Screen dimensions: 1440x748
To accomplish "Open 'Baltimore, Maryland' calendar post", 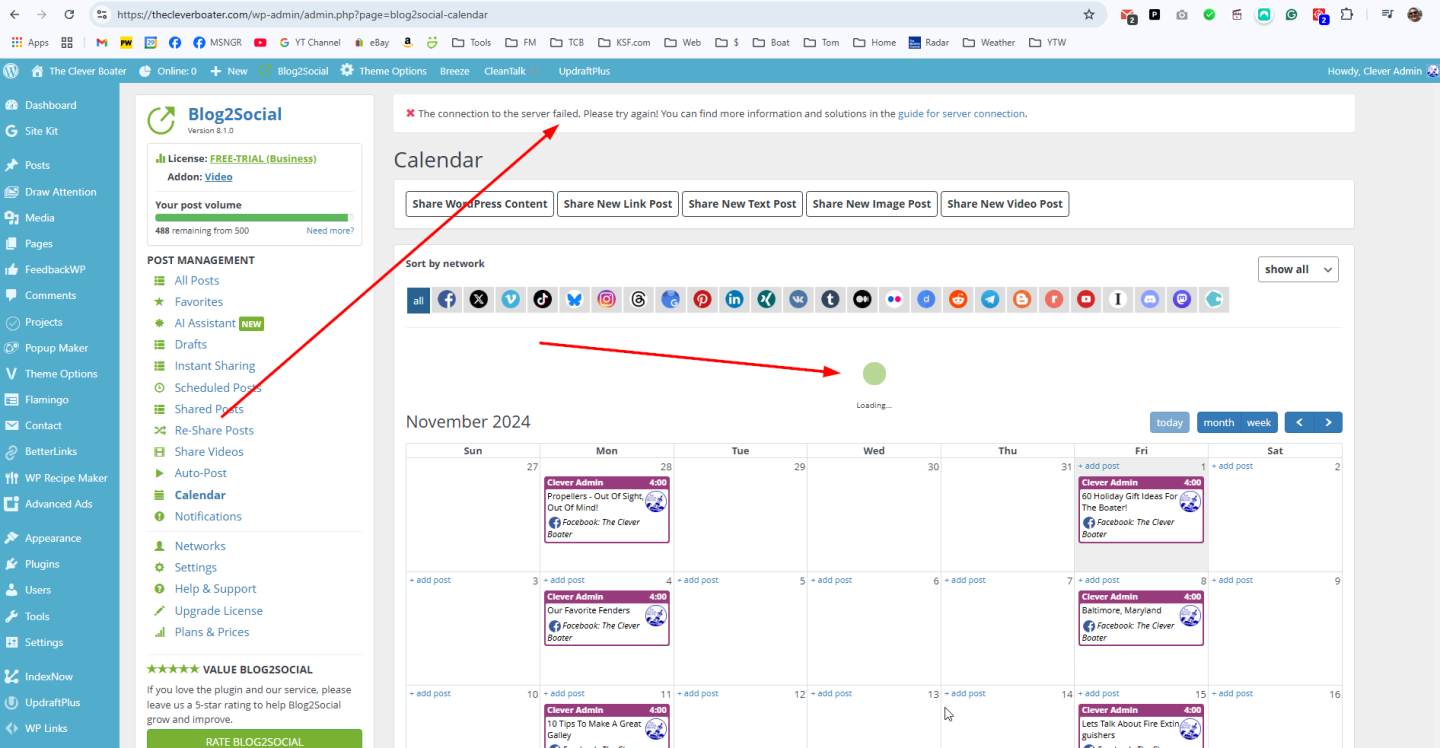I will point(1141,619).
